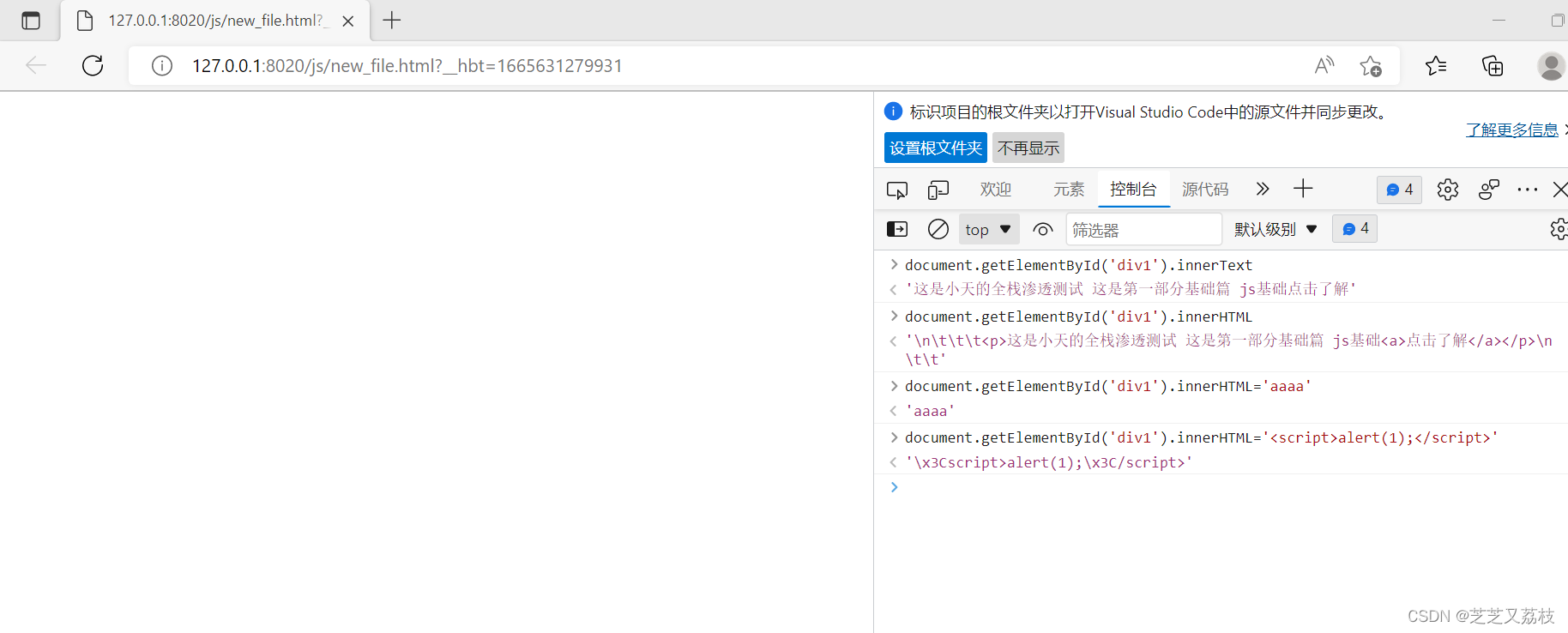The height and width of the screenshot is (633, 1568).
Task: Clear the console
Action: pos(938,229)
